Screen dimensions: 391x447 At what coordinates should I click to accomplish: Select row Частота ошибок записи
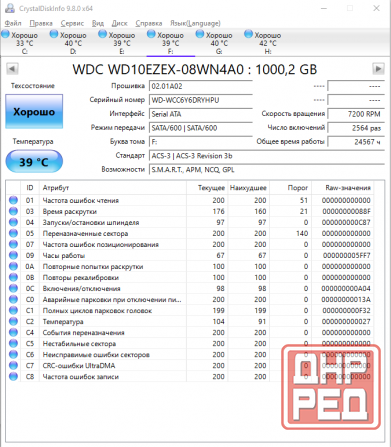tap(190, 376)
